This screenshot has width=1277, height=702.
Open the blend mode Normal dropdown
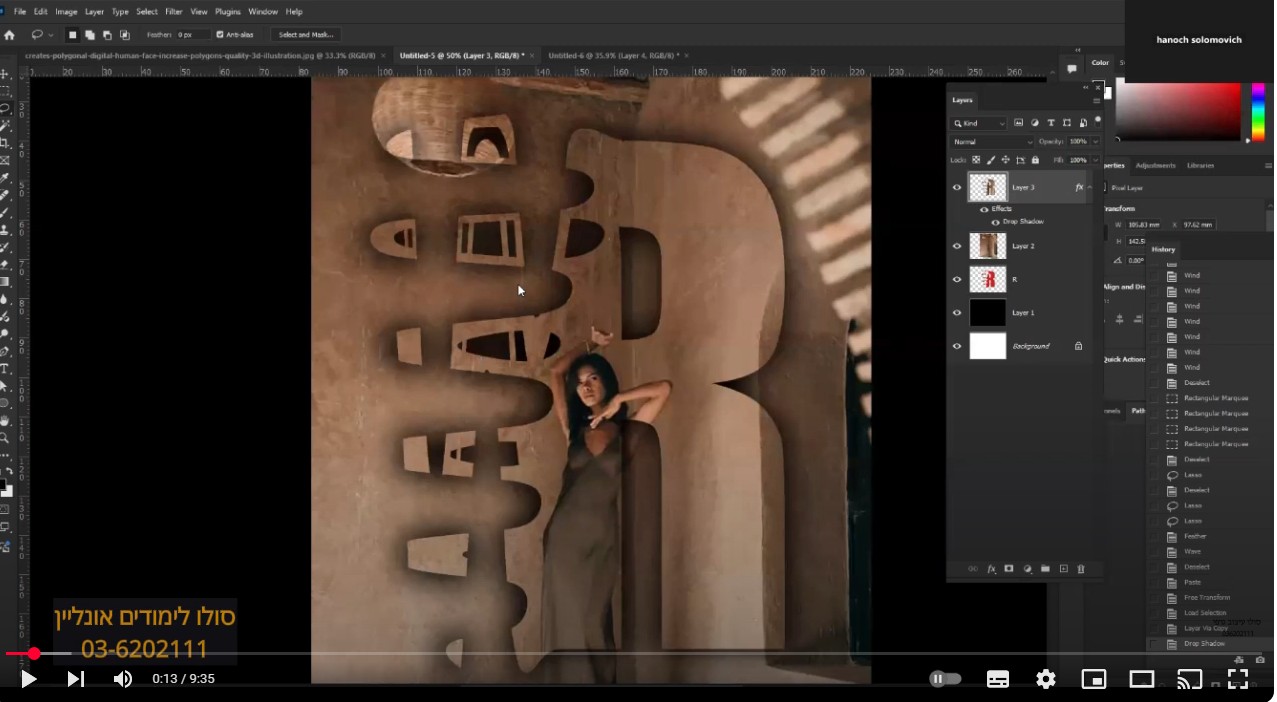991,142
